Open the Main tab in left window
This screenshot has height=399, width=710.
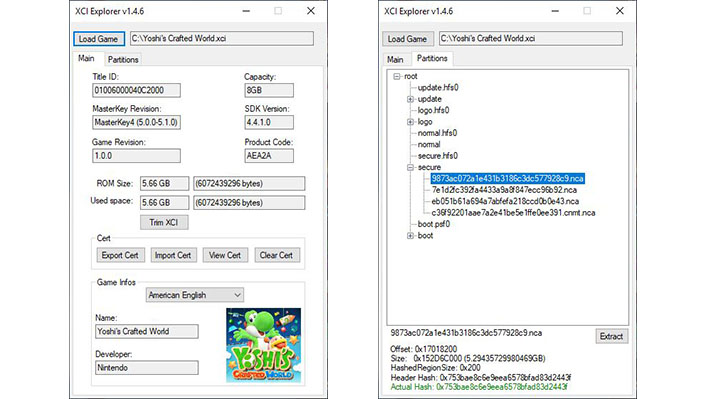tap(86, 58)
